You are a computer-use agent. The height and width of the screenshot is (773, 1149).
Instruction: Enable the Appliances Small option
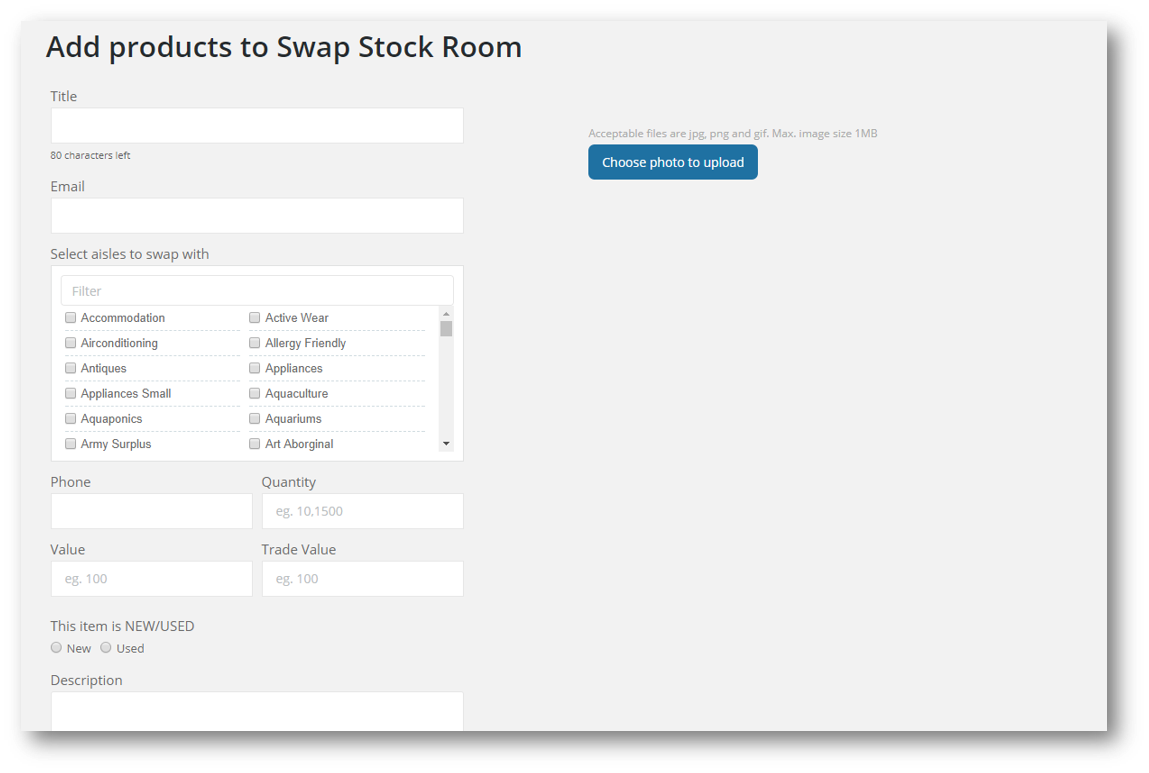click(70, 393)
